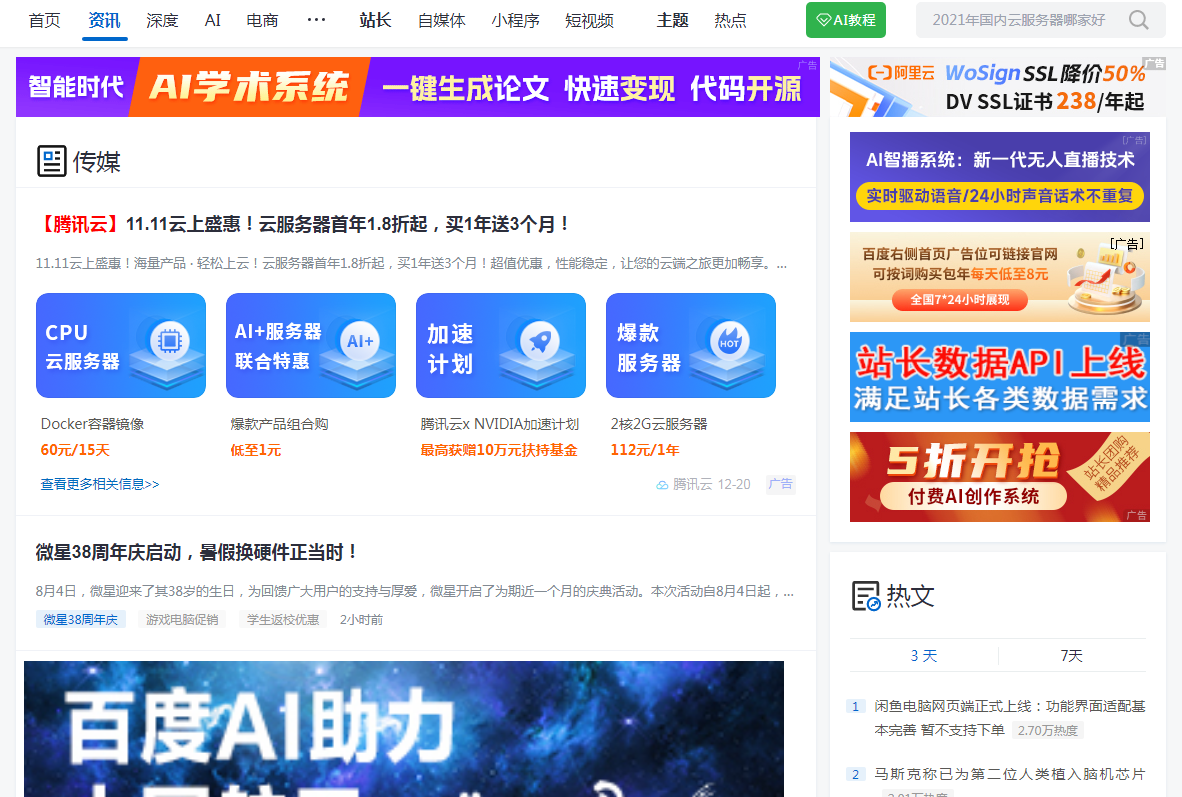1182x797 pixels.
Task: Open the AI智播系统 无人直播 banner
Action: point(1000,177)
